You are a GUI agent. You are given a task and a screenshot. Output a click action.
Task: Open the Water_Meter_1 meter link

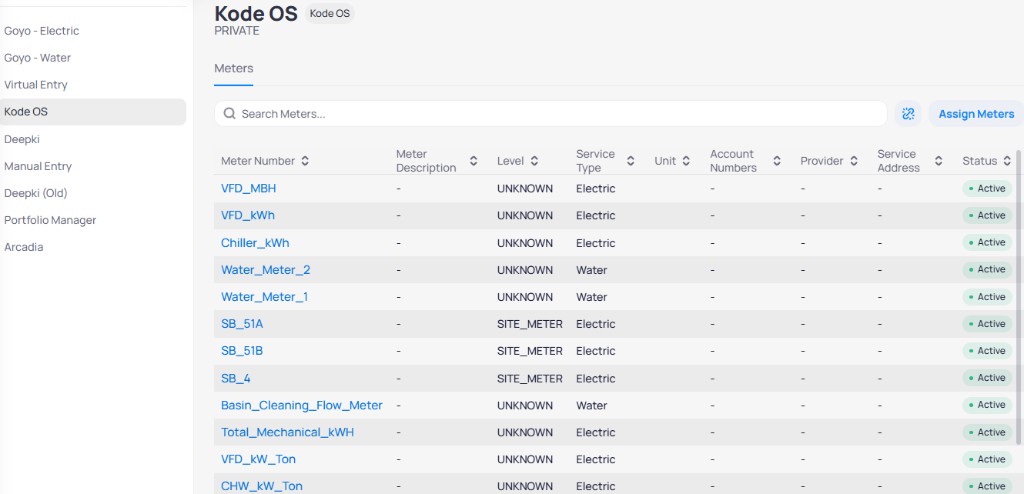[x=264, y=297]
